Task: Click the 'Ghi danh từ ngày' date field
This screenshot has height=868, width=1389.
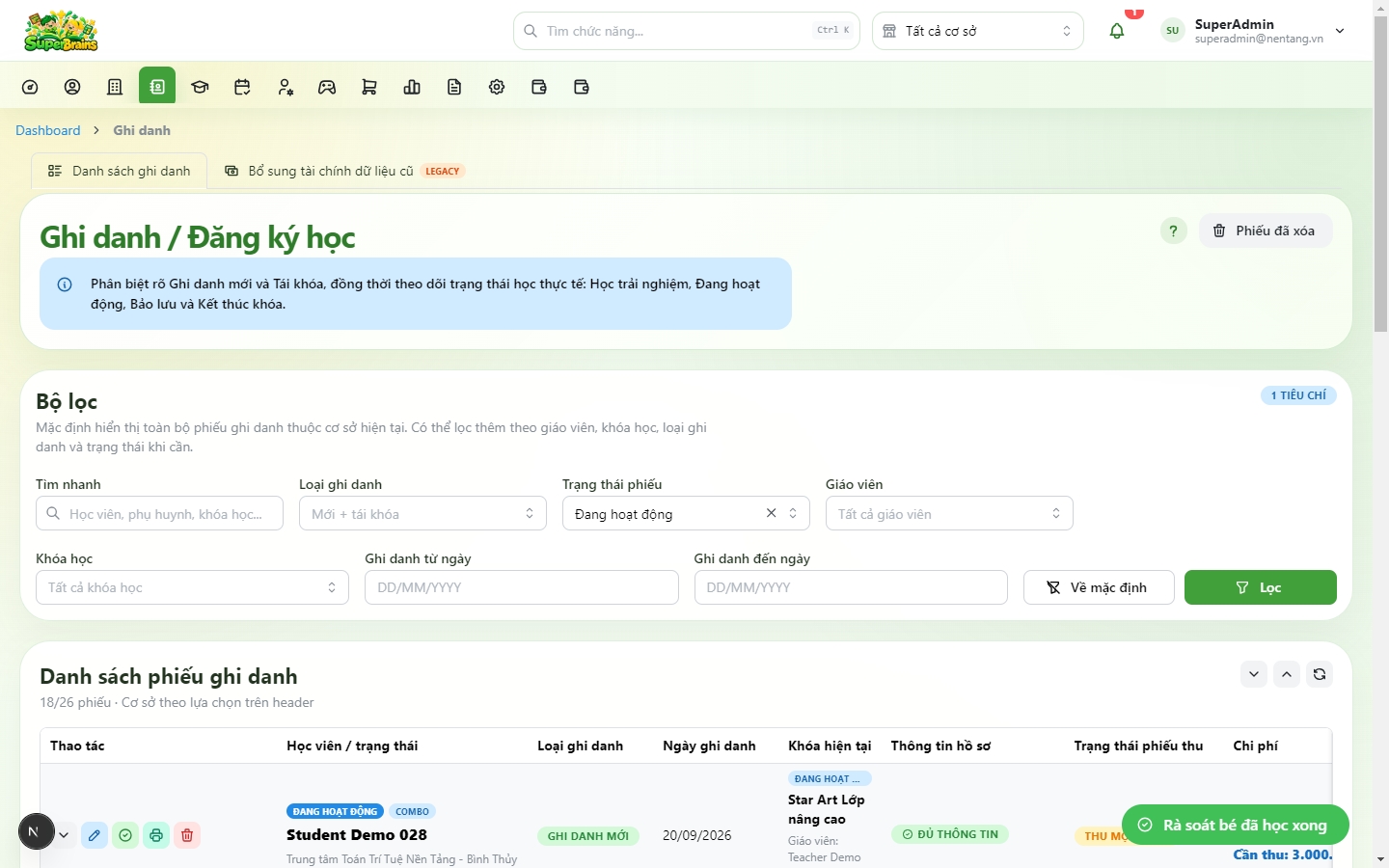Action: click(x=522, y=587)
